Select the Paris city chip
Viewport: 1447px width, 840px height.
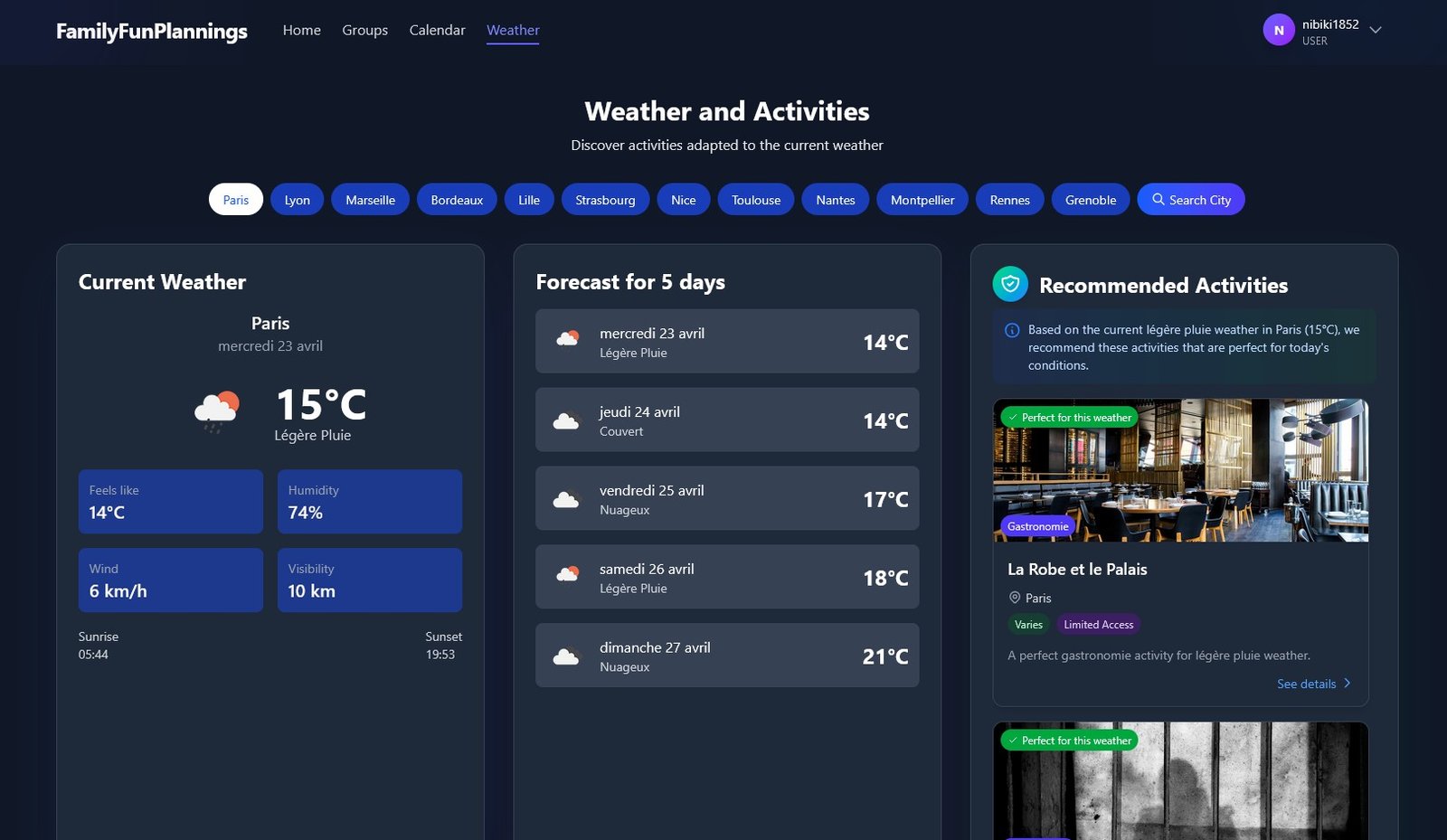coord(235,200)
